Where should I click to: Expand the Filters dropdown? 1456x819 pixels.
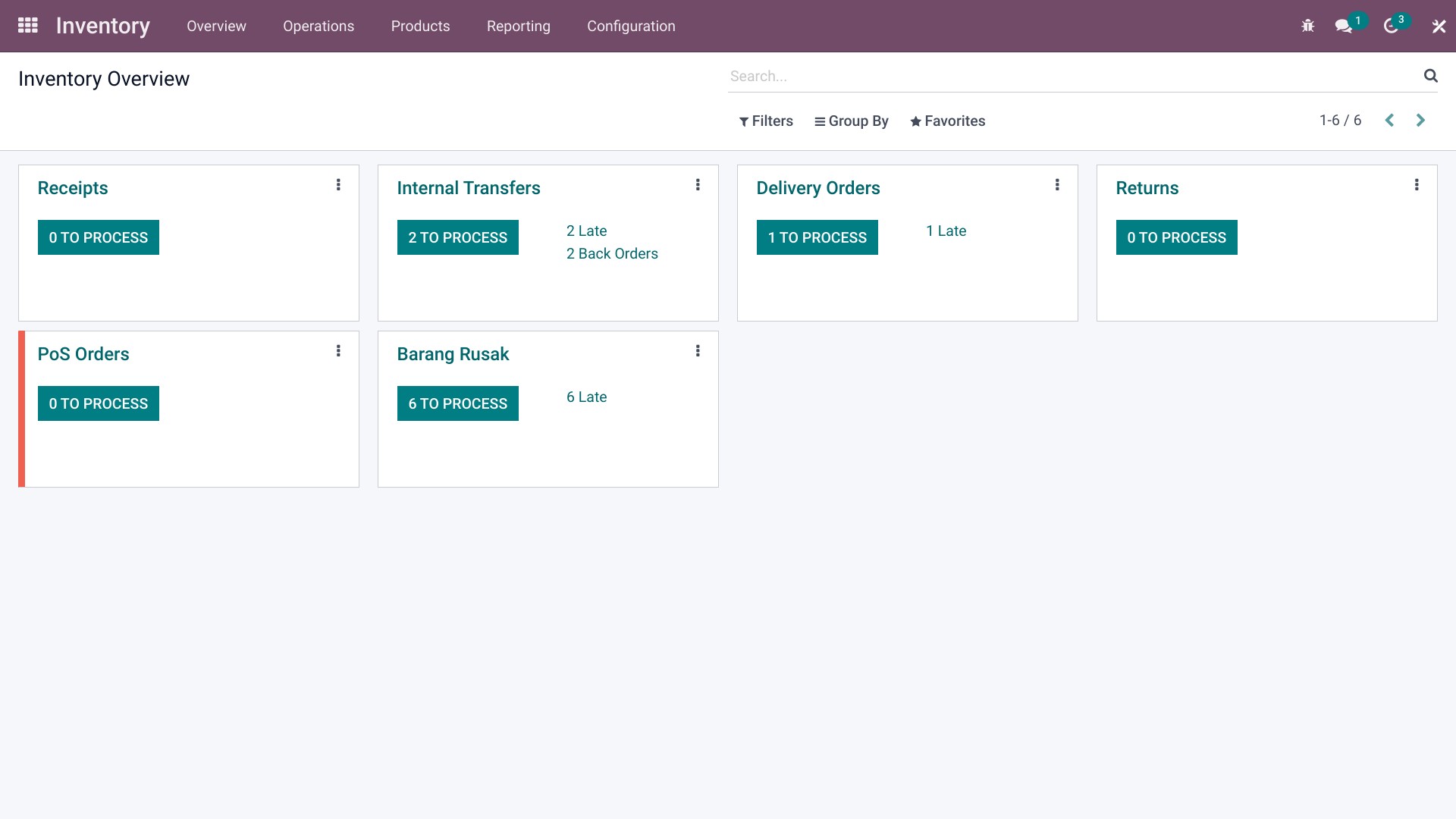[x=766, y=121]
